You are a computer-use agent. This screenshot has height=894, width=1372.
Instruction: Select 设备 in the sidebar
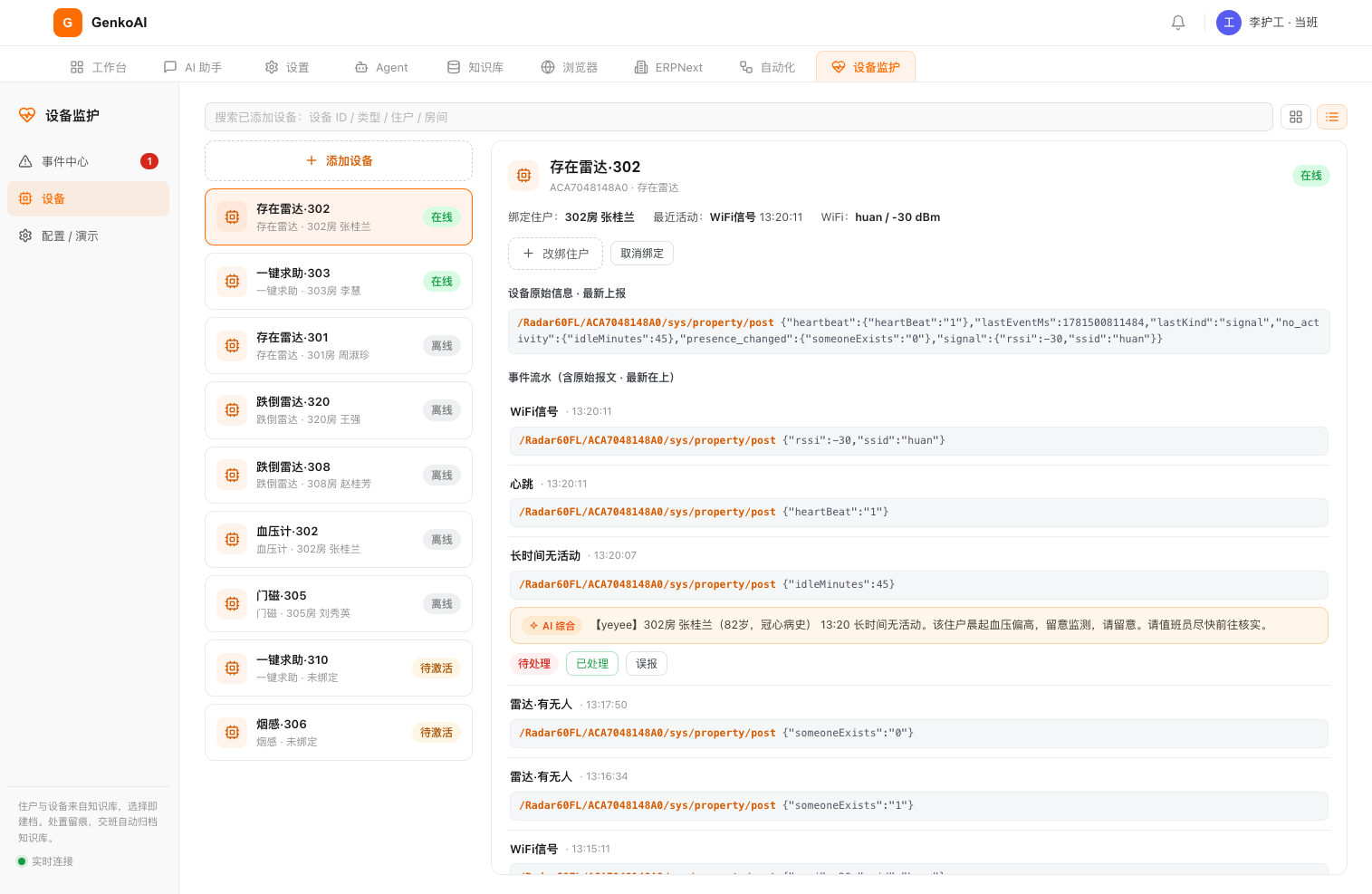(88, 198)
